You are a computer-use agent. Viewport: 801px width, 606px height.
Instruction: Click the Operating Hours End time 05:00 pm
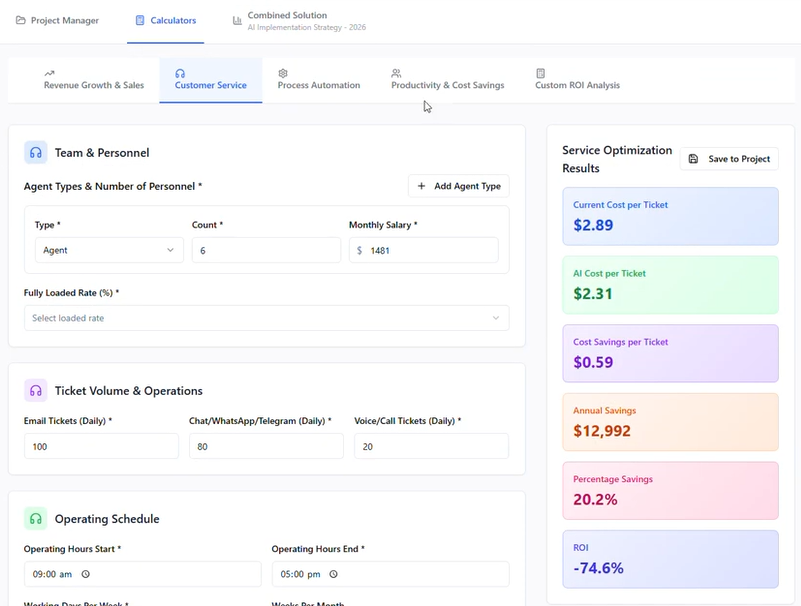pyautogui.click(x=391, y=574)
